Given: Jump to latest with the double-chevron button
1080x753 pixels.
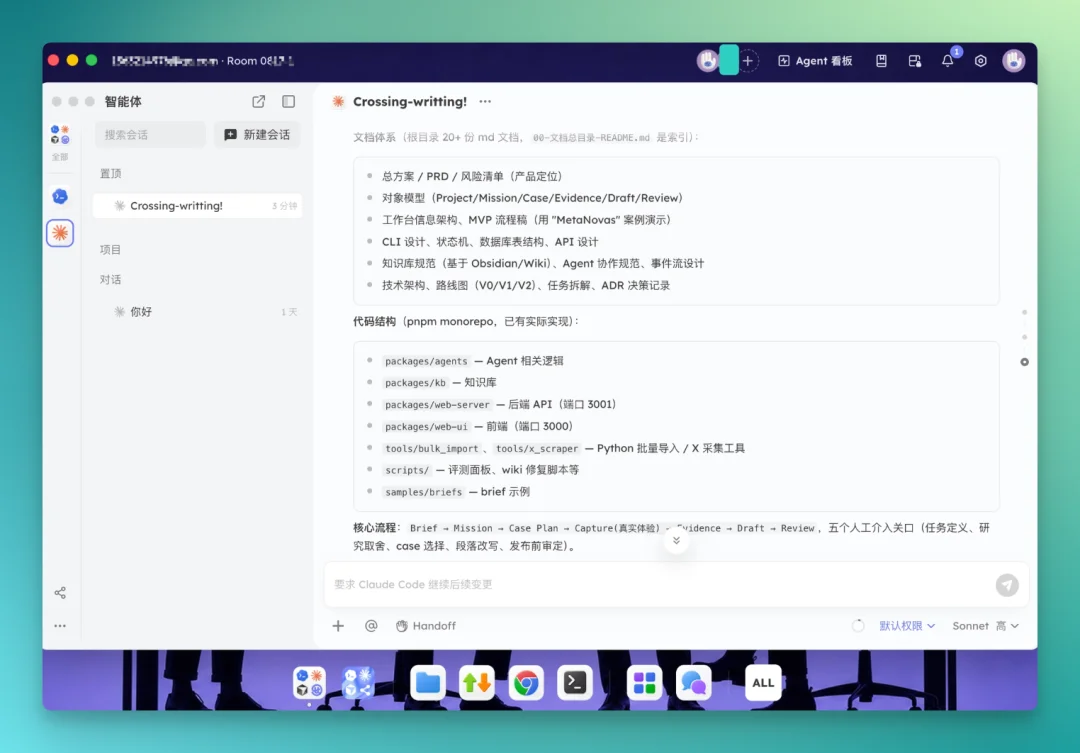Looking at the screenshot, I should [676, 541].
